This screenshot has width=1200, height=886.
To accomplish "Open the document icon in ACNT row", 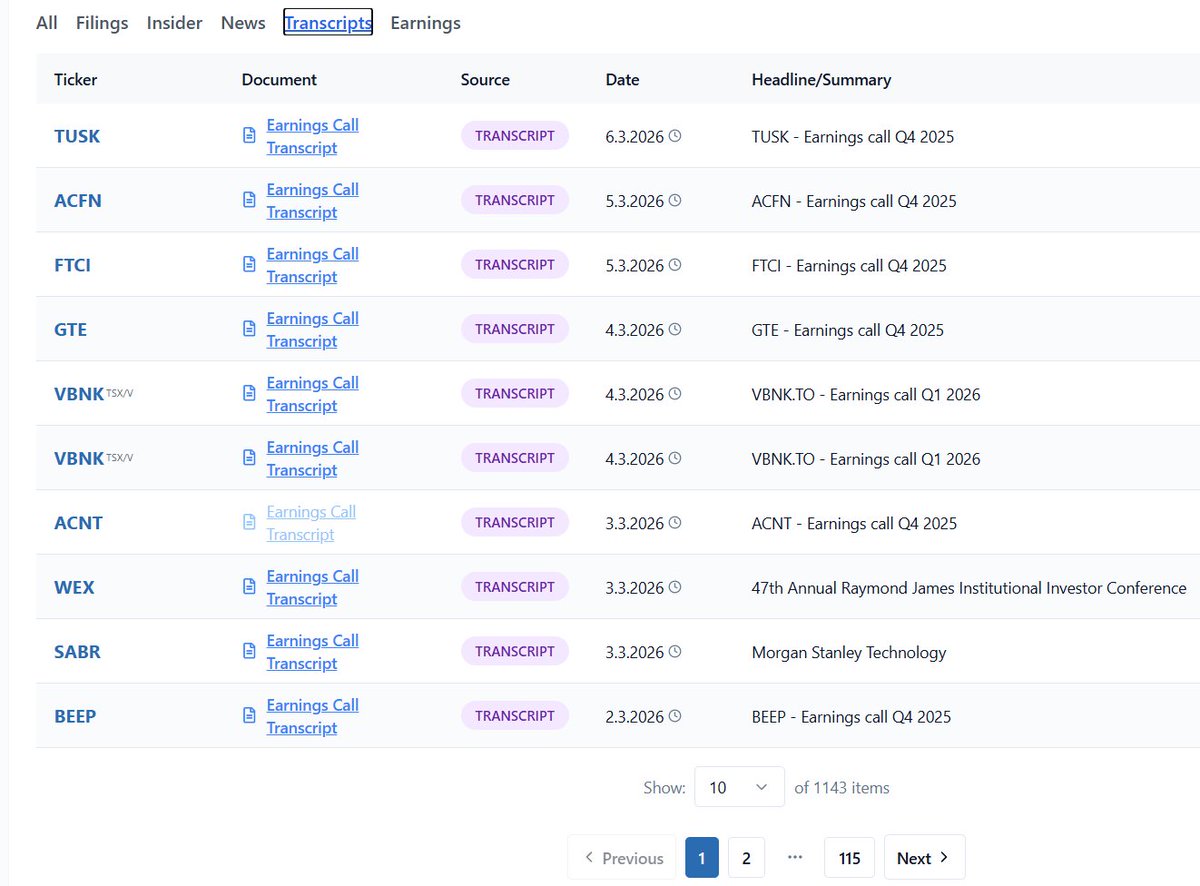I will [250, 522].
